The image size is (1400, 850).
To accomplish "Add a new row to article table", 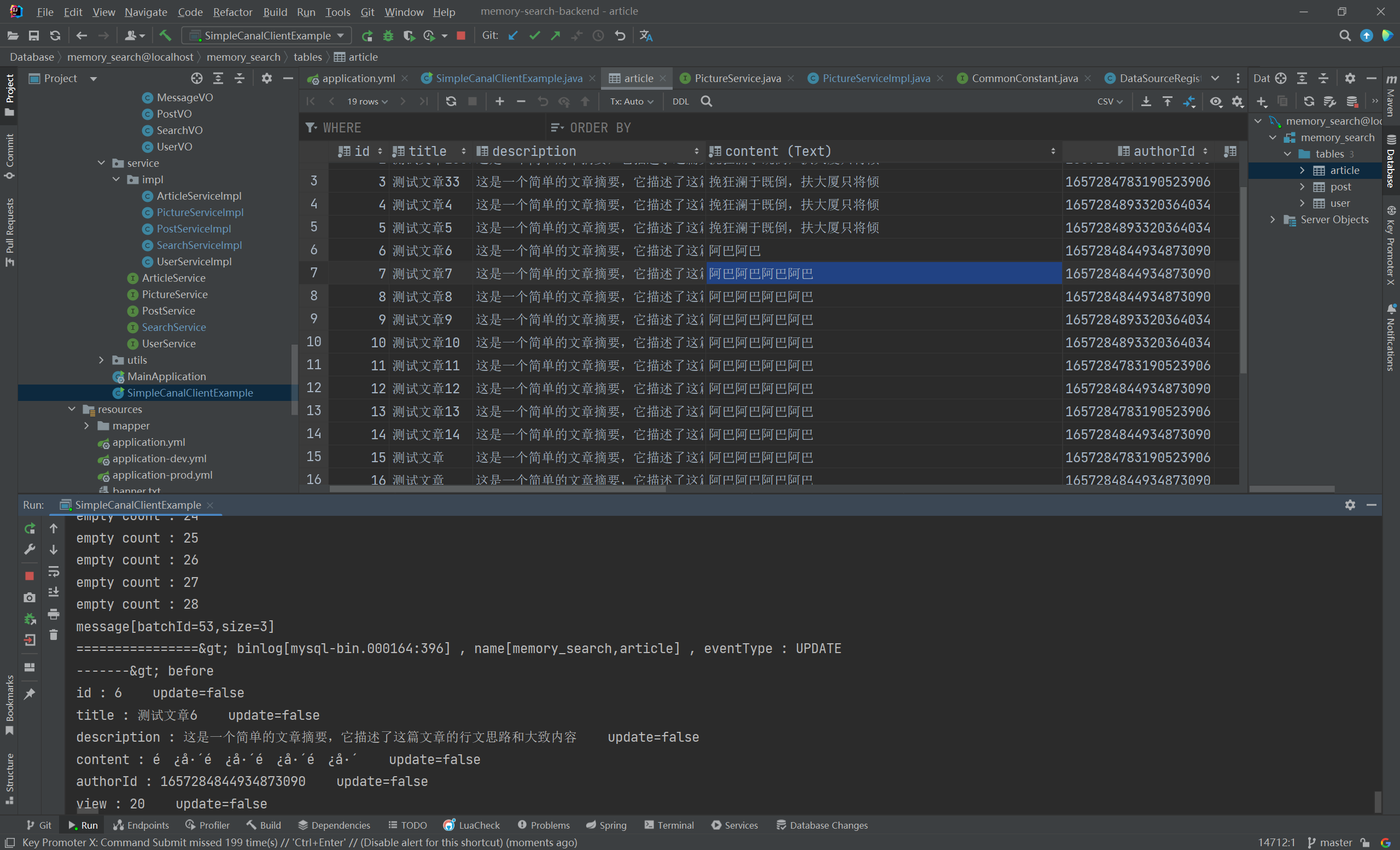I will click(499, 101).
